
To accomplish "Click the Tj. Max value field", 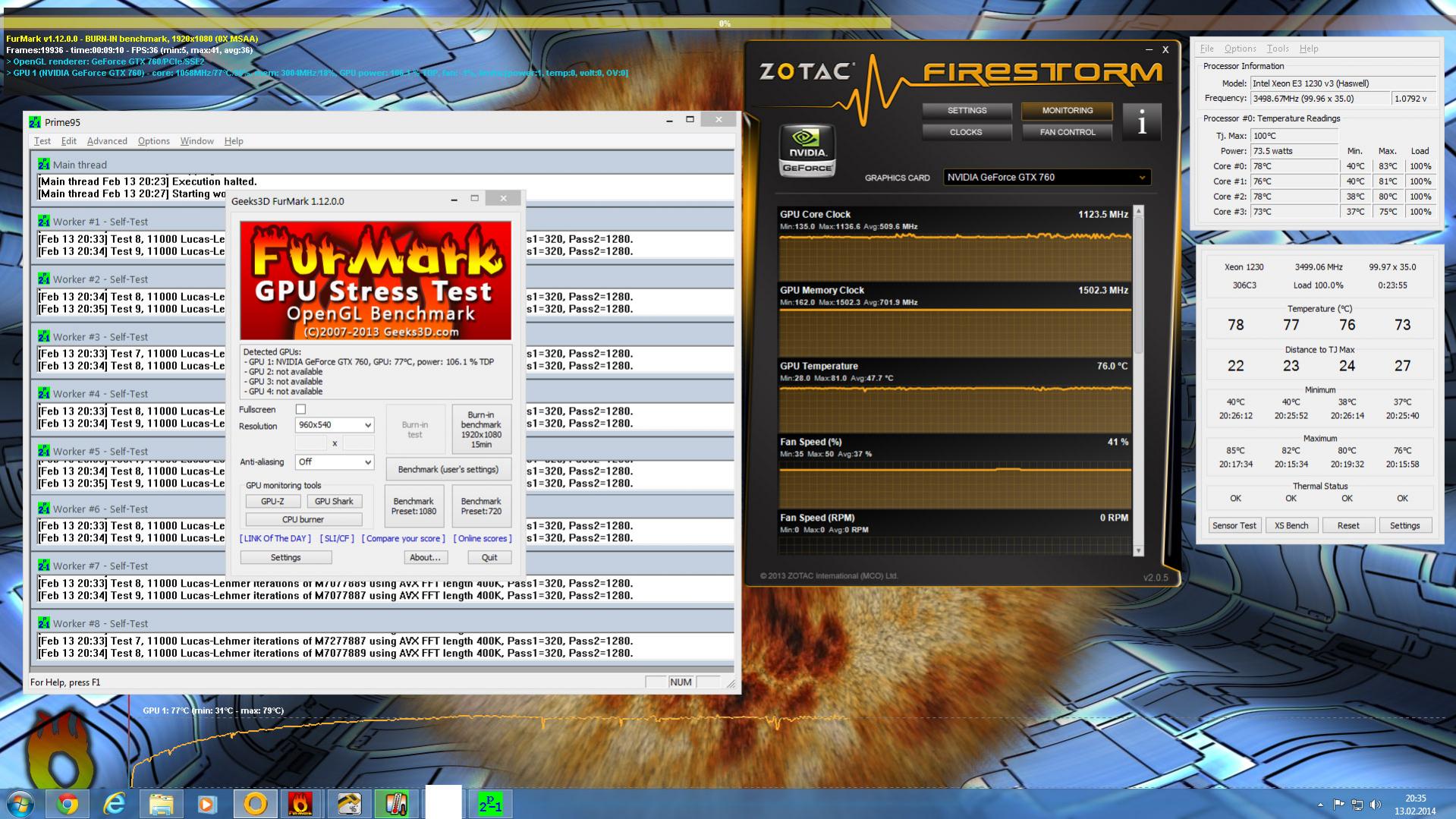I will (x=1294, y=135).
